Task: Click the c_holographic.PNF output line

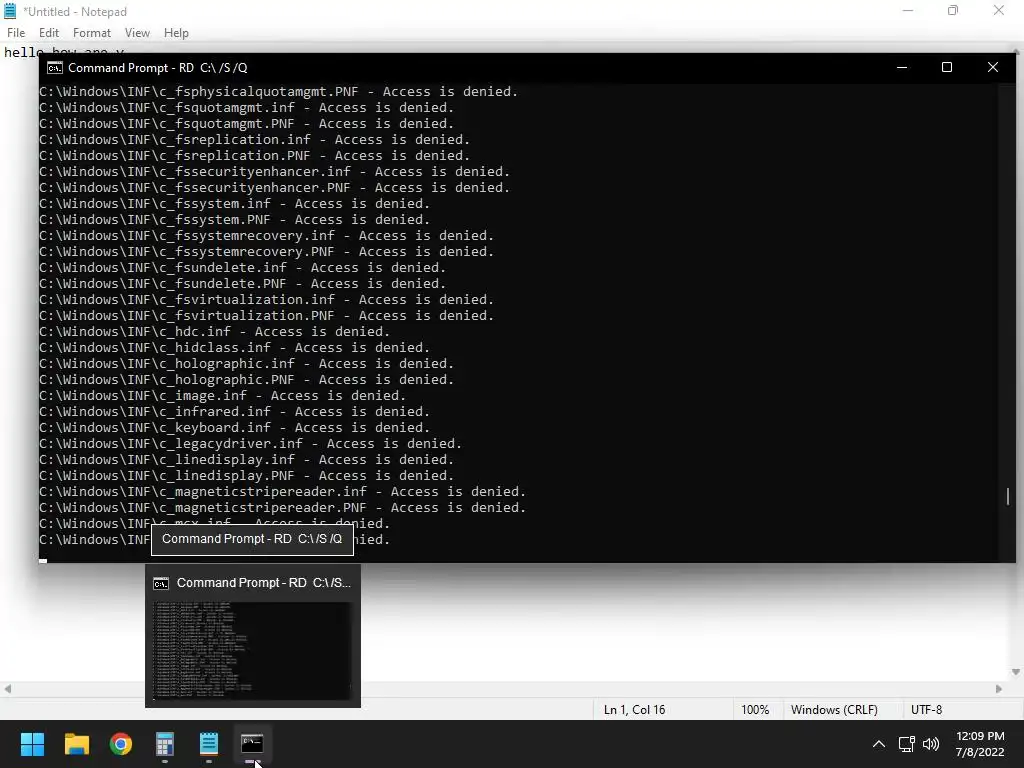Action: (x=247, y=380)
